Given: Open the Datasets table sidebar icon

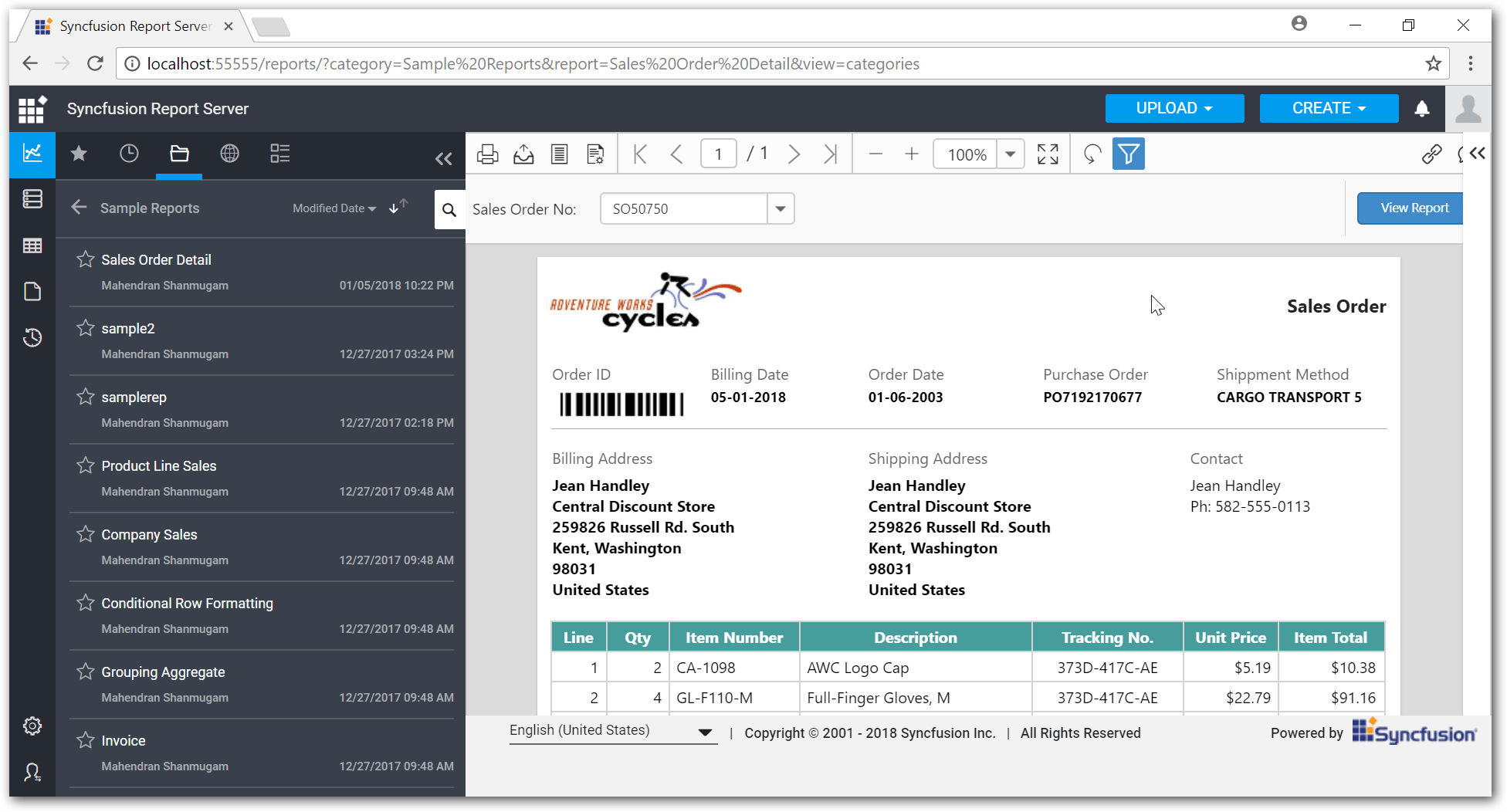Looking at the screenshot, I should coord(32,246).
